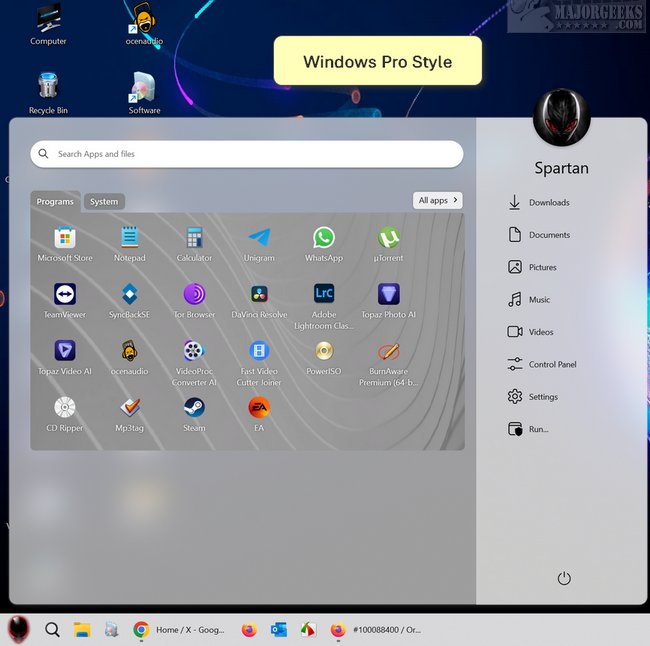
Task: Click the power button
Action: point(564,578)
